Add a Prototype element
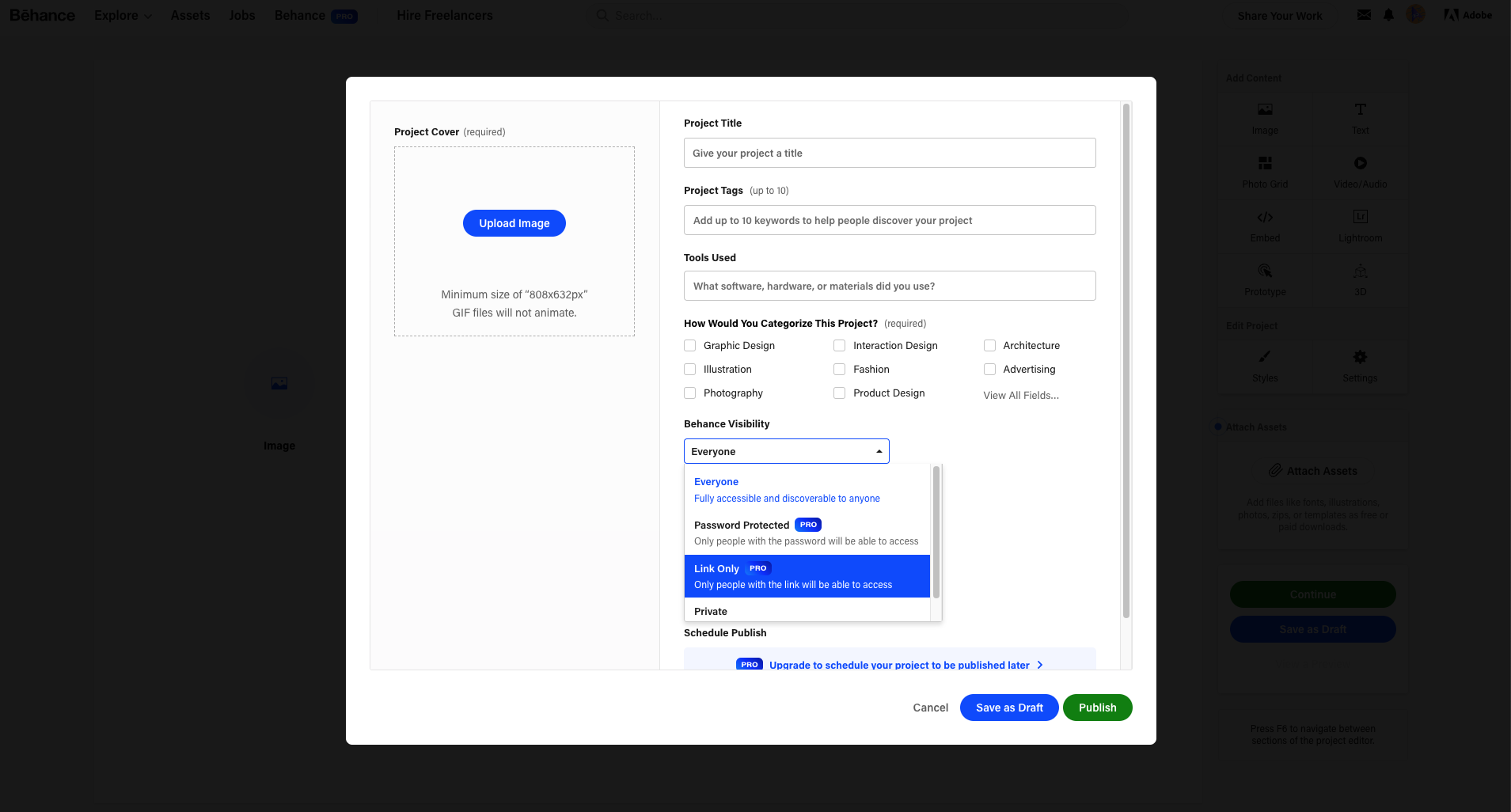 tap(1263, 279)
